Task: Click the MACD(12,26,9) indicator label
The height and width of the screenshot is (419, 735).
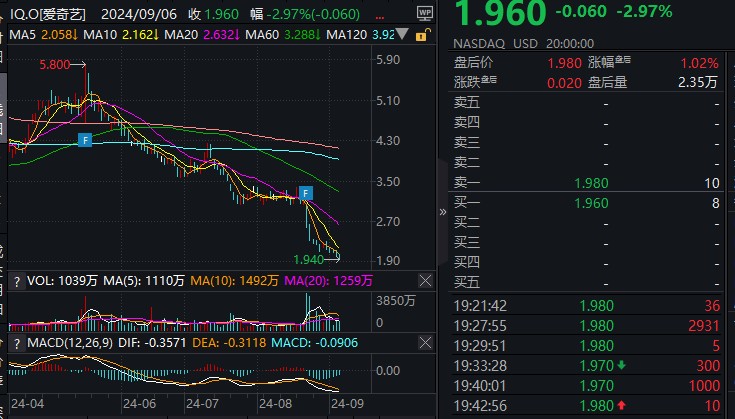Action: pos(70,343)
